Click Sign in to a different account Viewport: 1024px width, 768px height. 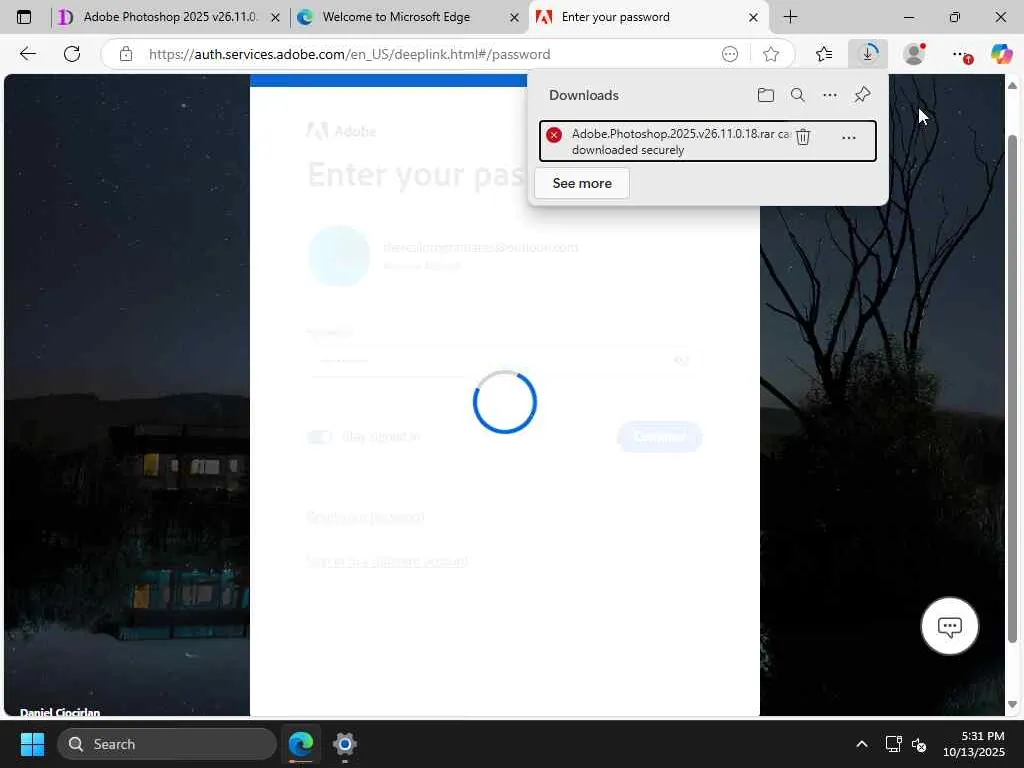click(x=387, y=561)
